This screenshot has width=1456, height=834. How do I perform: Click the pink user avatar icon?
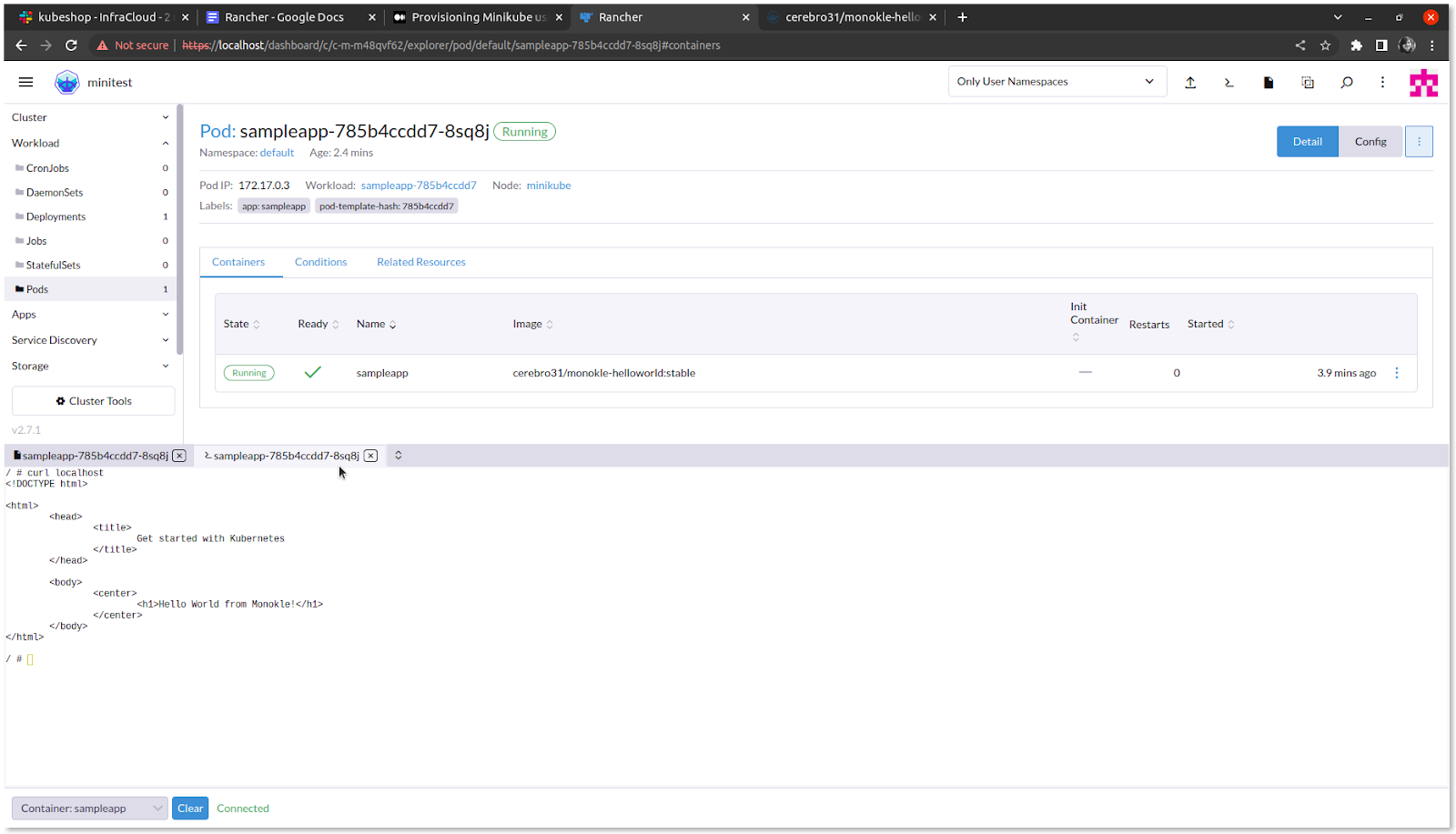(1423, 83)
